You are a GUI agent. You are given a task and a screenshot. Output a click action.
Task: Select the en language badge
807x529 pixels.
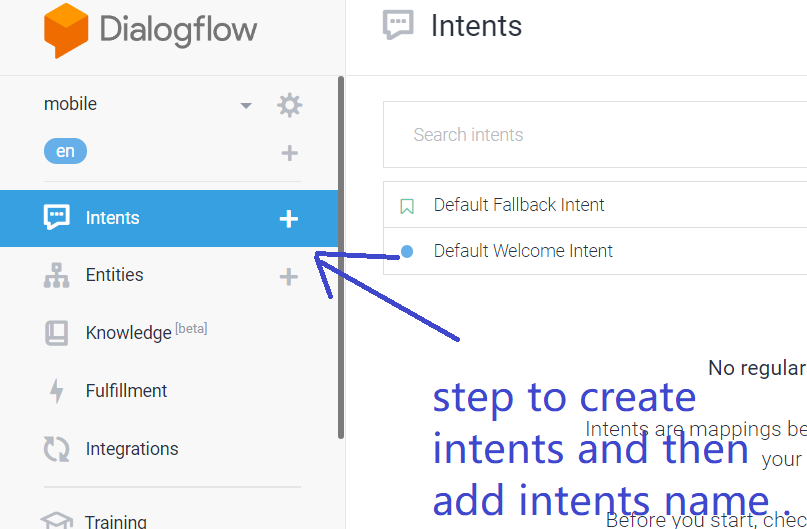pos(65,152)
